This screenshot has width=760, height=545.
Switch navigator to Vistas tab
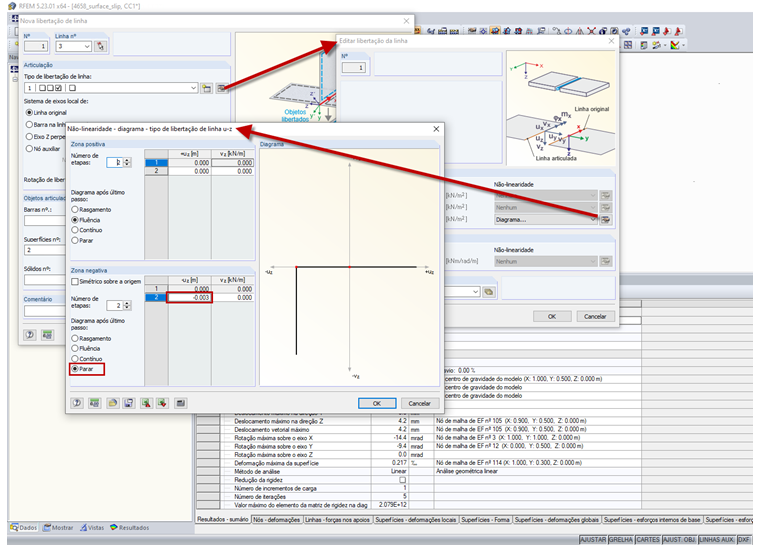point(92,528)
